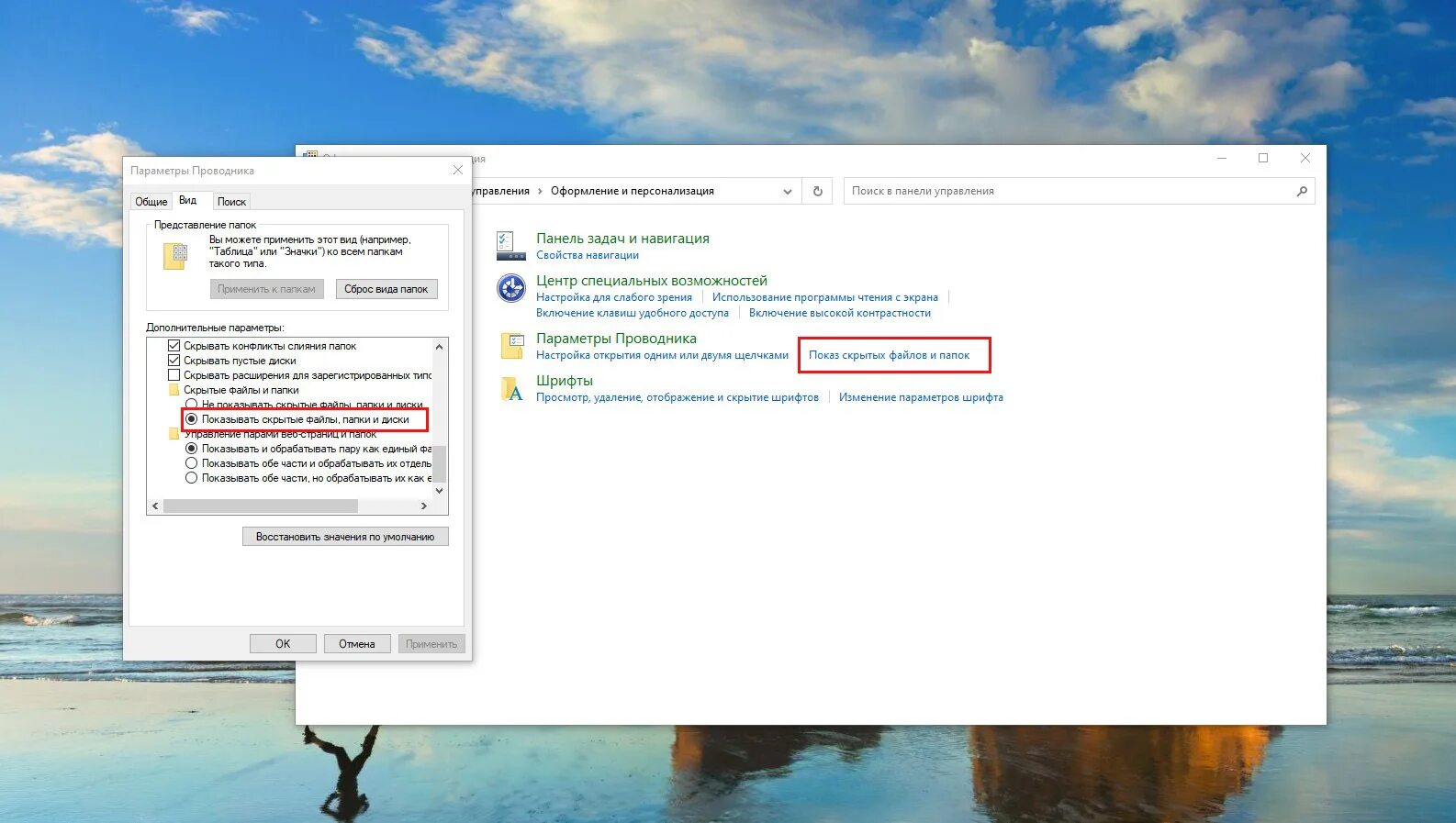Click 'Восстановить значения по умолчанию' button
Screen dimensions: 1456x823
[x=345, y=537]
